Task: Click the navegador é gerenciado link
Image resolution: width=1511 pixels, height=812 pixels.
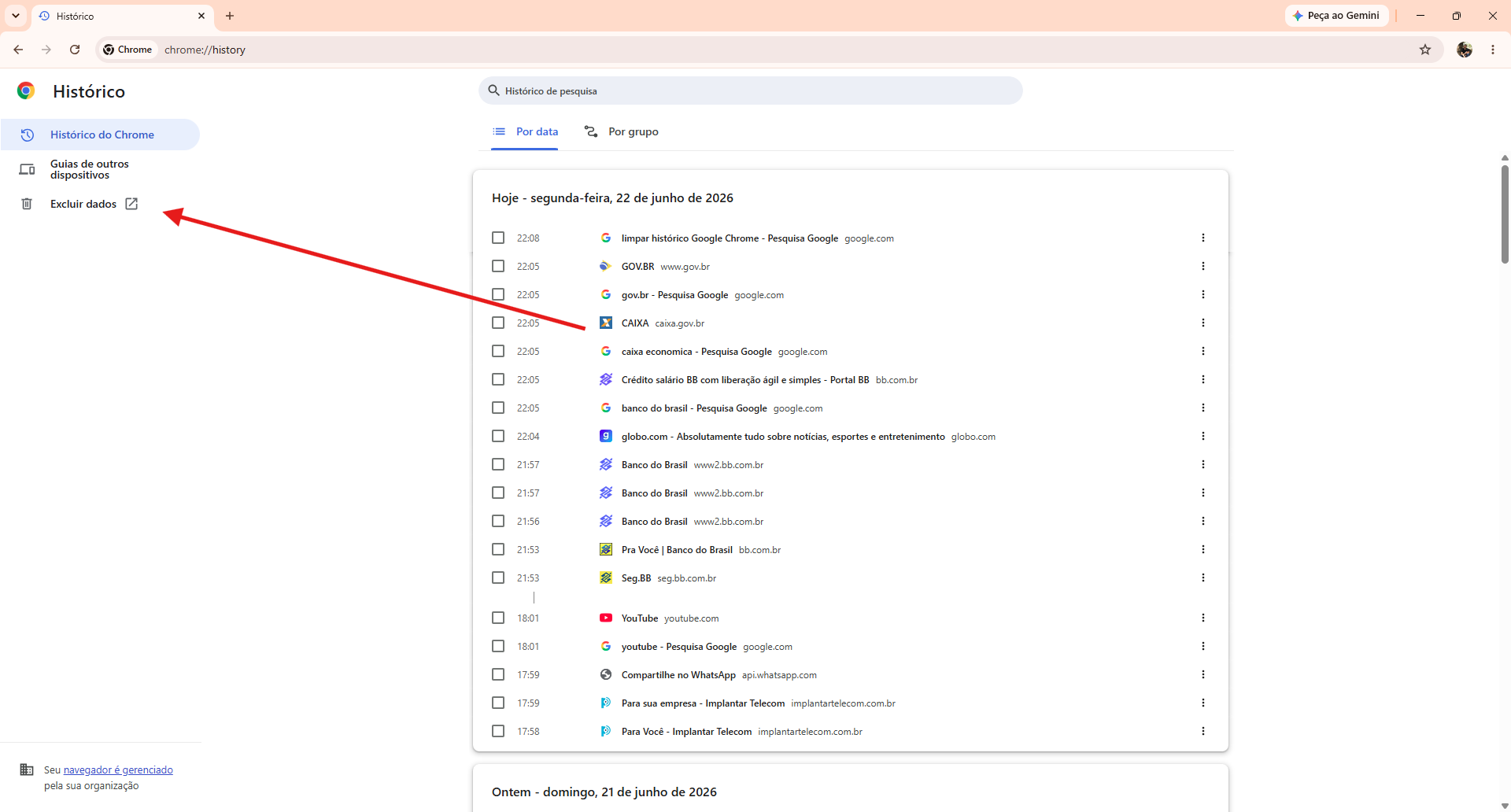Action: (x=118, y=770)
